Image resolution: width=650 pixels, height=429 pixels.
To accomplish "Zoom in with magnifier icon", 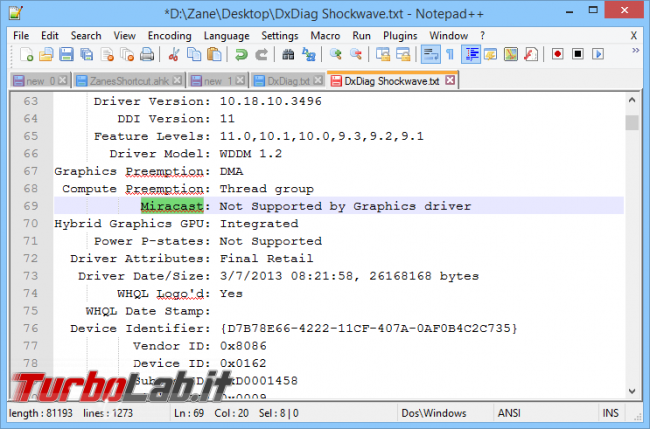I will pyautogui.click(x=335, y=54).
